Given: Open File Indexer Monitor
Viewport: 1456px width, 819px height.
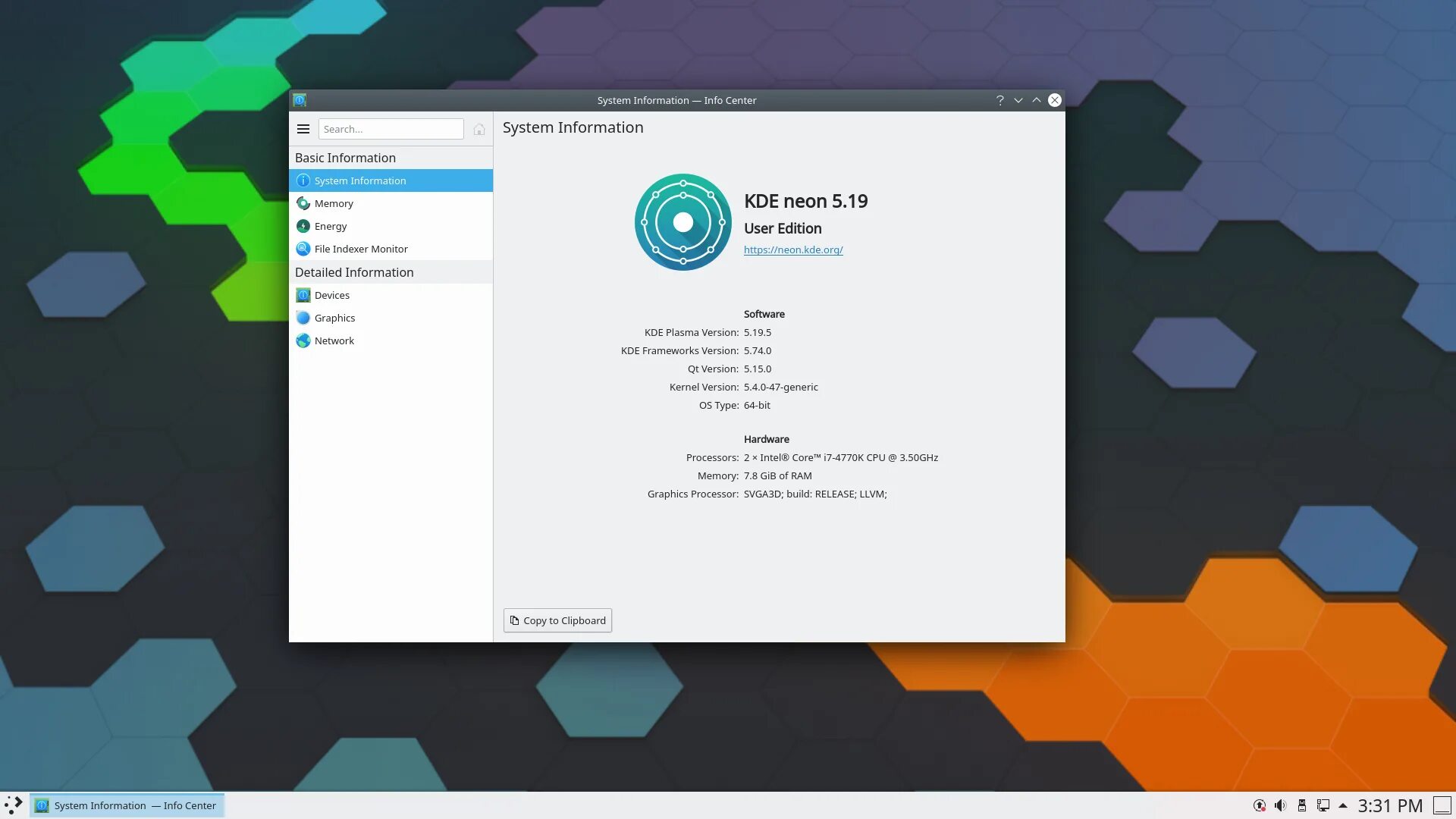Looking at the screenshot, I should coord(391,249).
